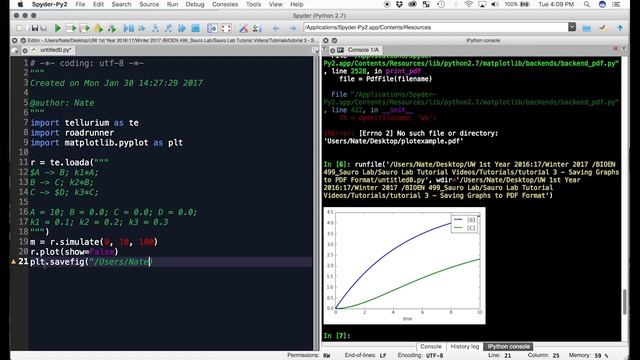Toggle fullscreen mode
640x360 pixels.
coord(226,28)
